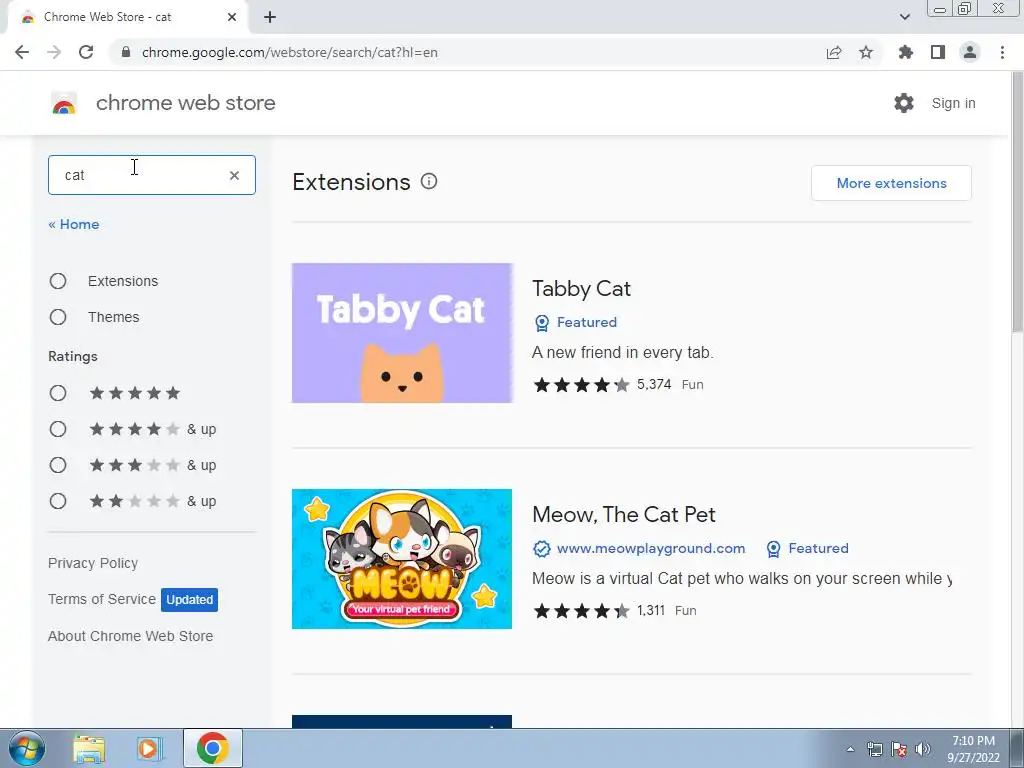Launch Windows Media Player from the taskbar

tap(149, 748)
